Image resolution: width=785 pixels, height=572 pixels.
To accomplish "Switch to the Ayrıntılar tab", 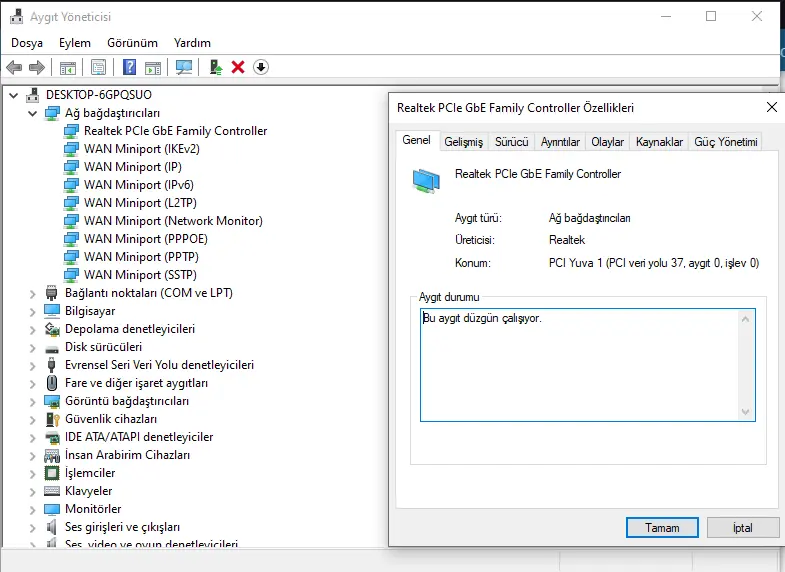I will click(x=560, y=142).
